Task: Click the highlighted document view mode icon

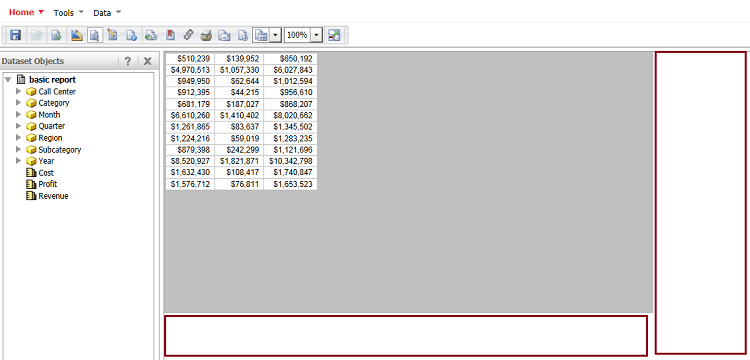Action: coord(95,35)
